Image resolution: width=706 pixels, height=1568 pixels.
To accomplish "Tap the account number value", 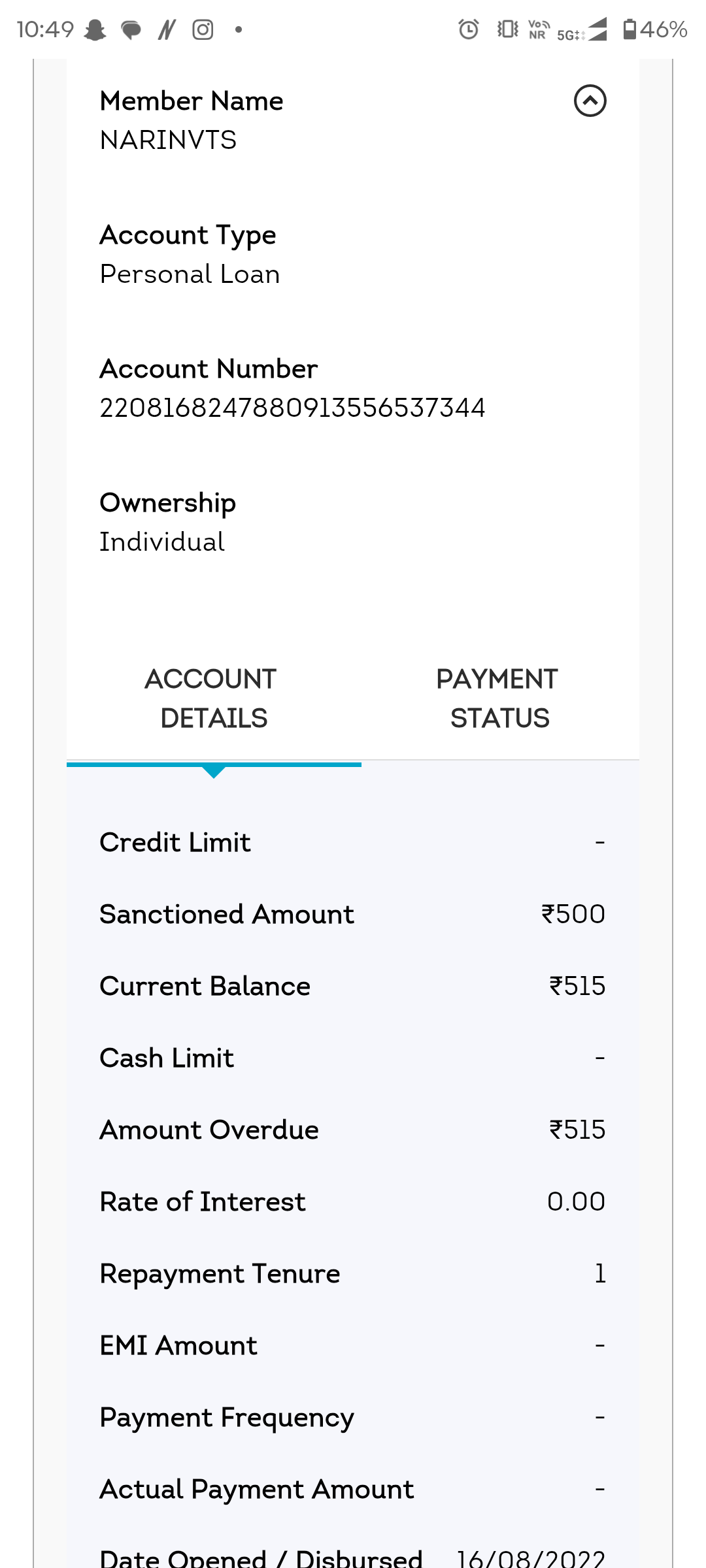I will pyautogui.click(x=292, y=408).
